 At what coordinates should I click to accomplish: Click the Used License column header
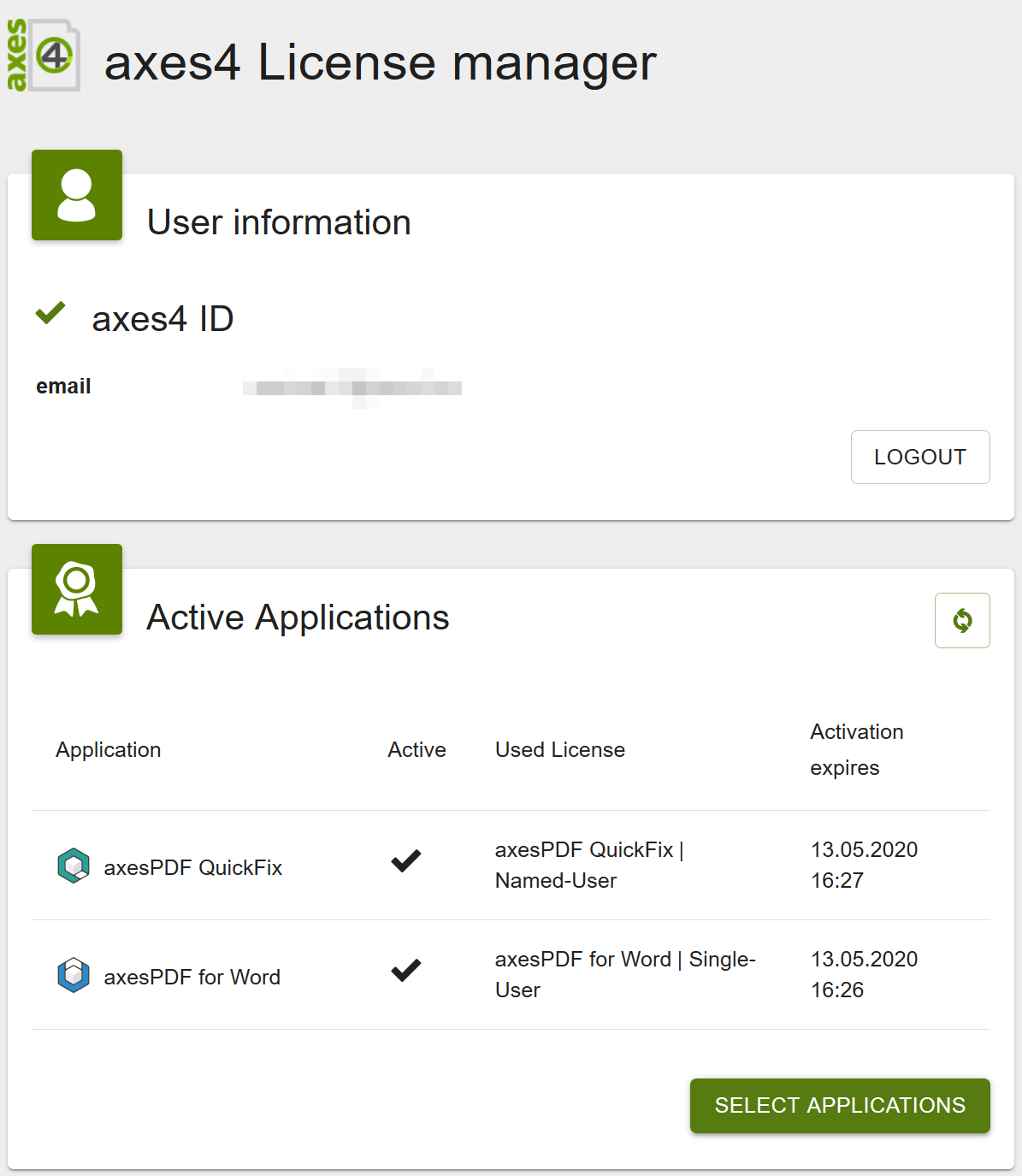point(560,750)
